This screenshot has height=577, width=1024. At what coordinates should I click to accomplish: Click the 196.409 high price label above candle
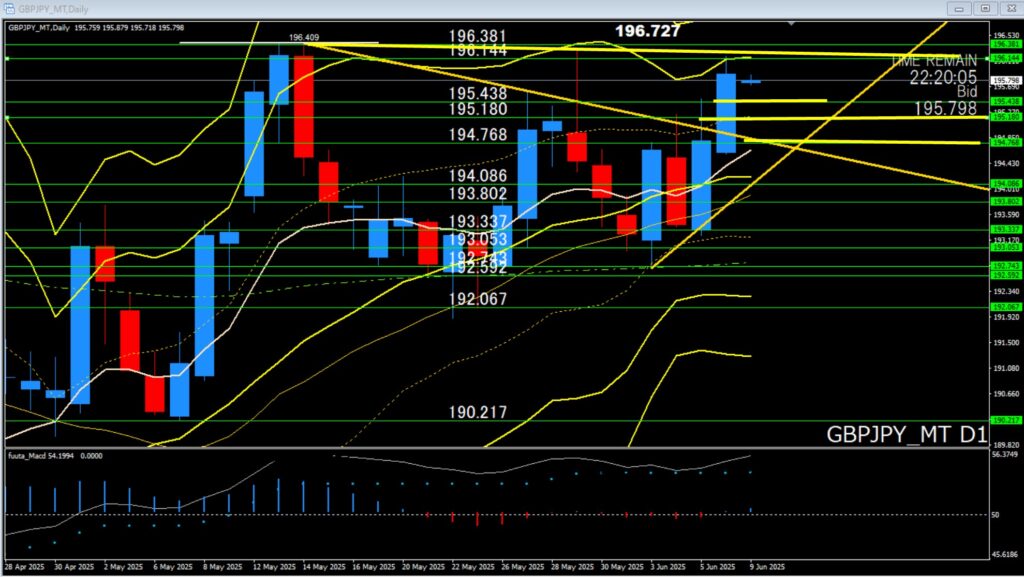click(304, 38)
